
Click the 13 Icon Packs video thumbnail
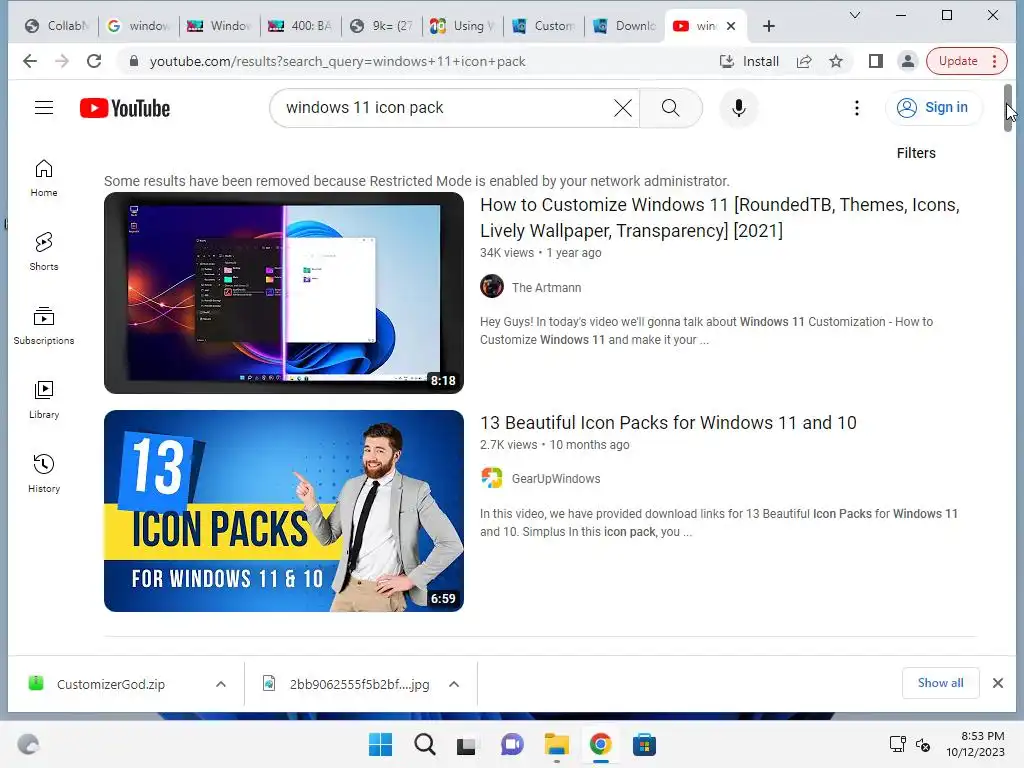[x=284, y=511]
